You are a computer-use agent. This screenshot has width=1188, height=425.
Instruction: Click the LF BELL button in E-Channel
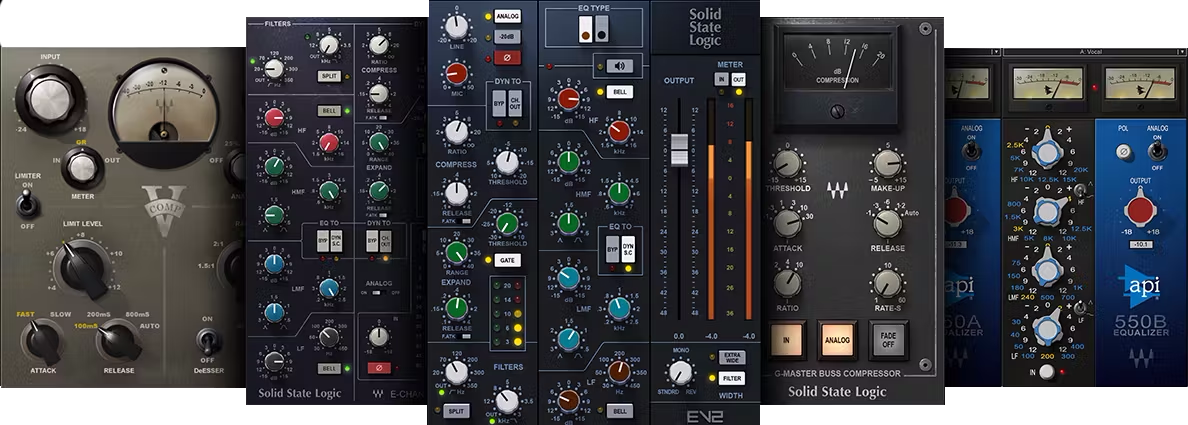point(329,368)
